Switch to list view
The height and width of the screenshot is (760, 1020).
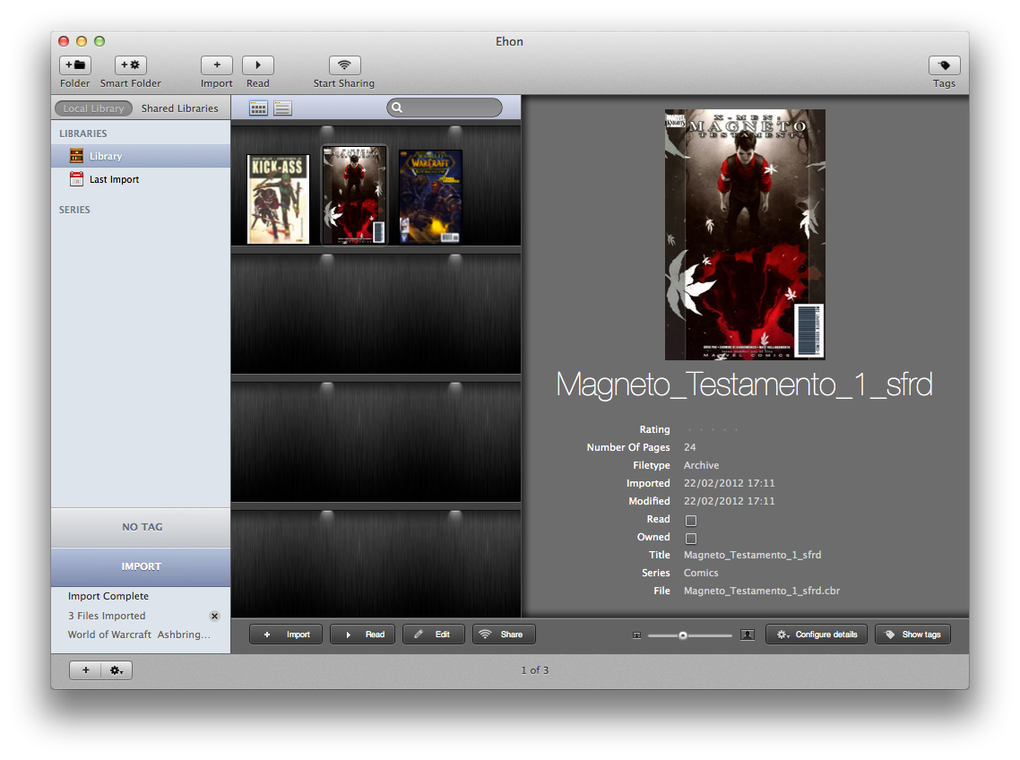tap(282, 108)
